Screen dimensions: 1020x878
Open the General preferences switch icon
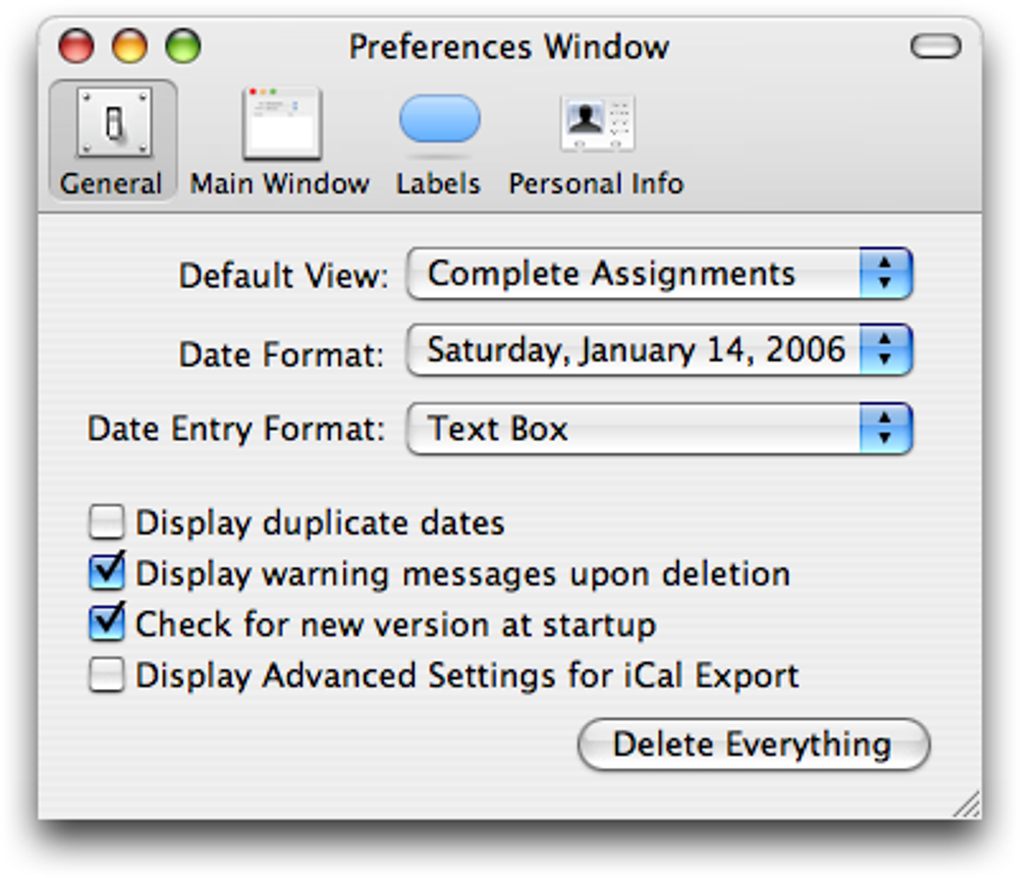(114, 123)
